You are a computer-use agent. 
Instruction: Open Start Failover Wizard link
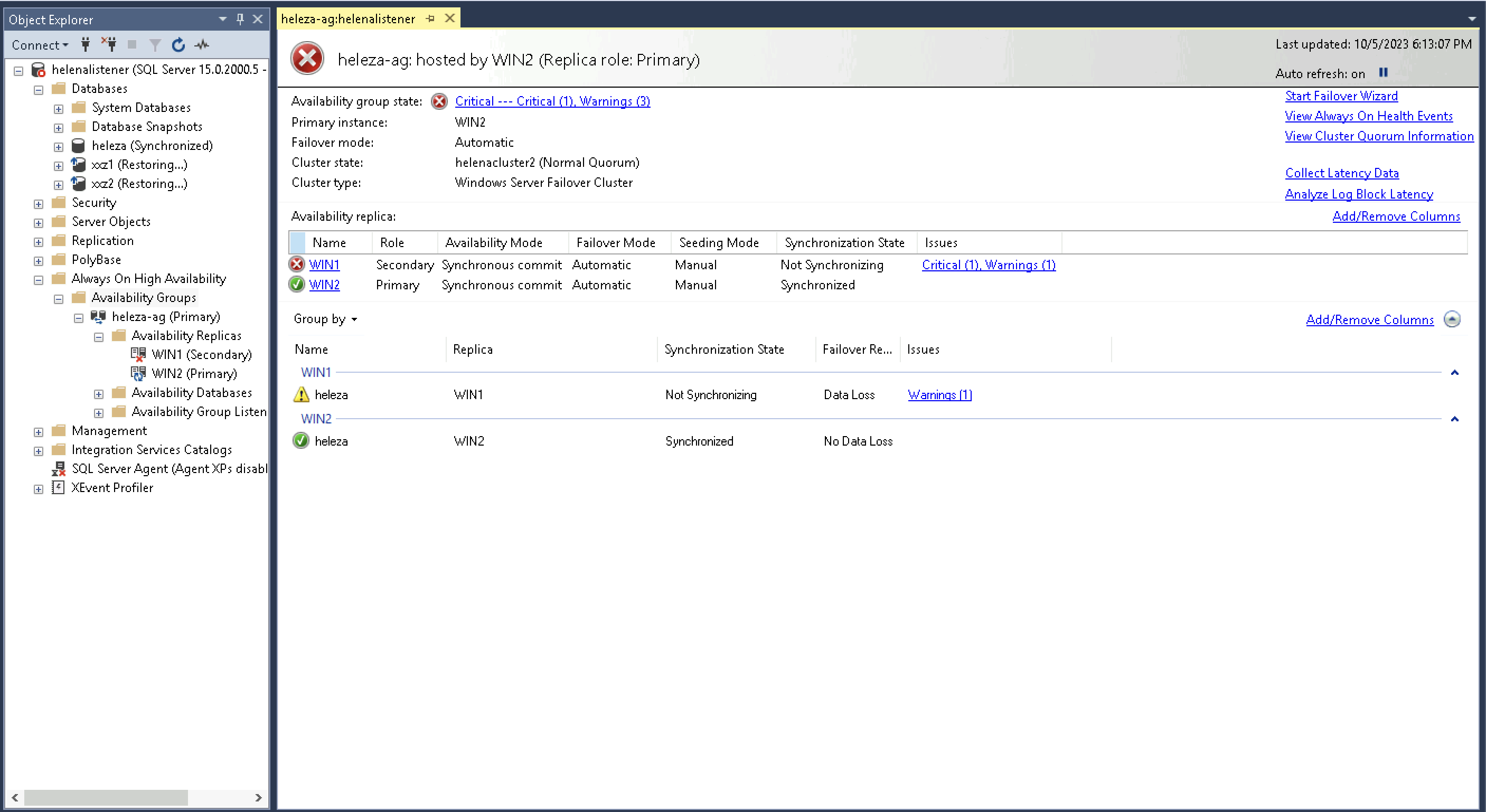[x=1341, y=96]
